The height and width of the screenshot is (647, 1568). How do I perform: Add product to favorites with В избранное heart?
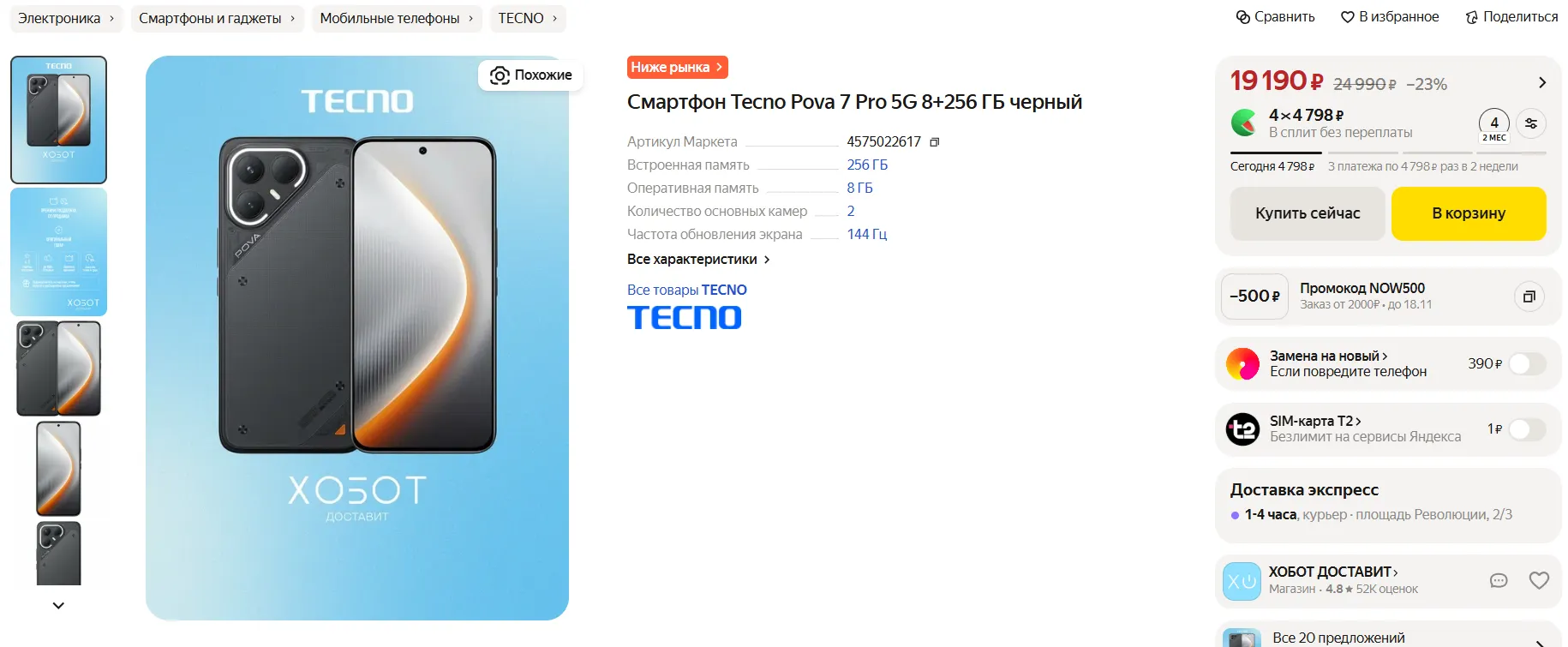click(x=1348, y=17)
